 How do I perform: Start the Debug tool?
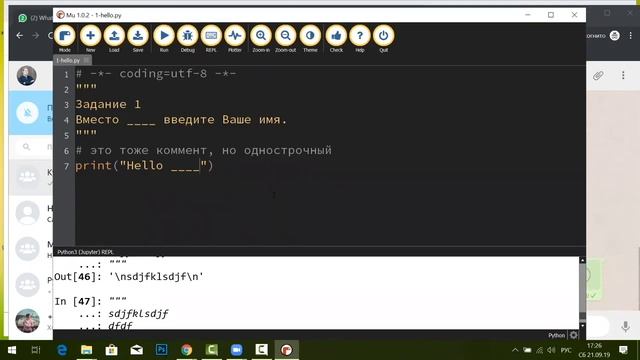click(187, 38)
